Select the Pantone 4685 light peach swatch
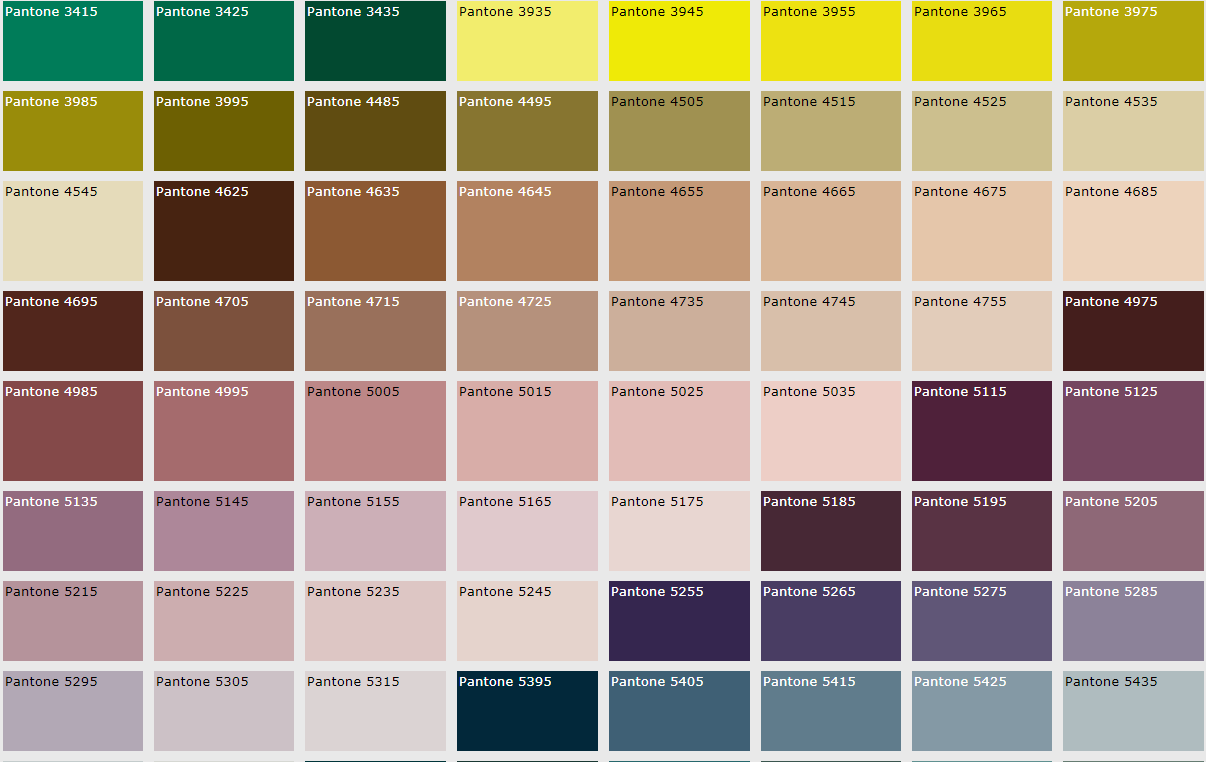 pos(1133,231)
